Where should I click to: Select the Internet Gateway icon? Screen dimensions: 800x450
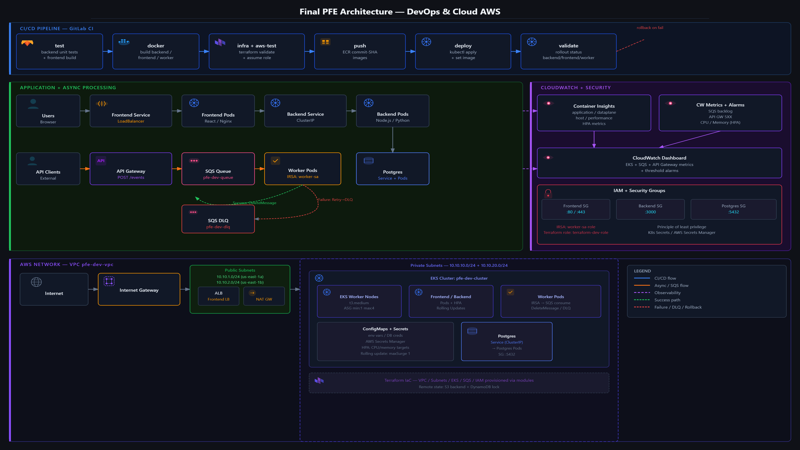[x=109, y=281]
